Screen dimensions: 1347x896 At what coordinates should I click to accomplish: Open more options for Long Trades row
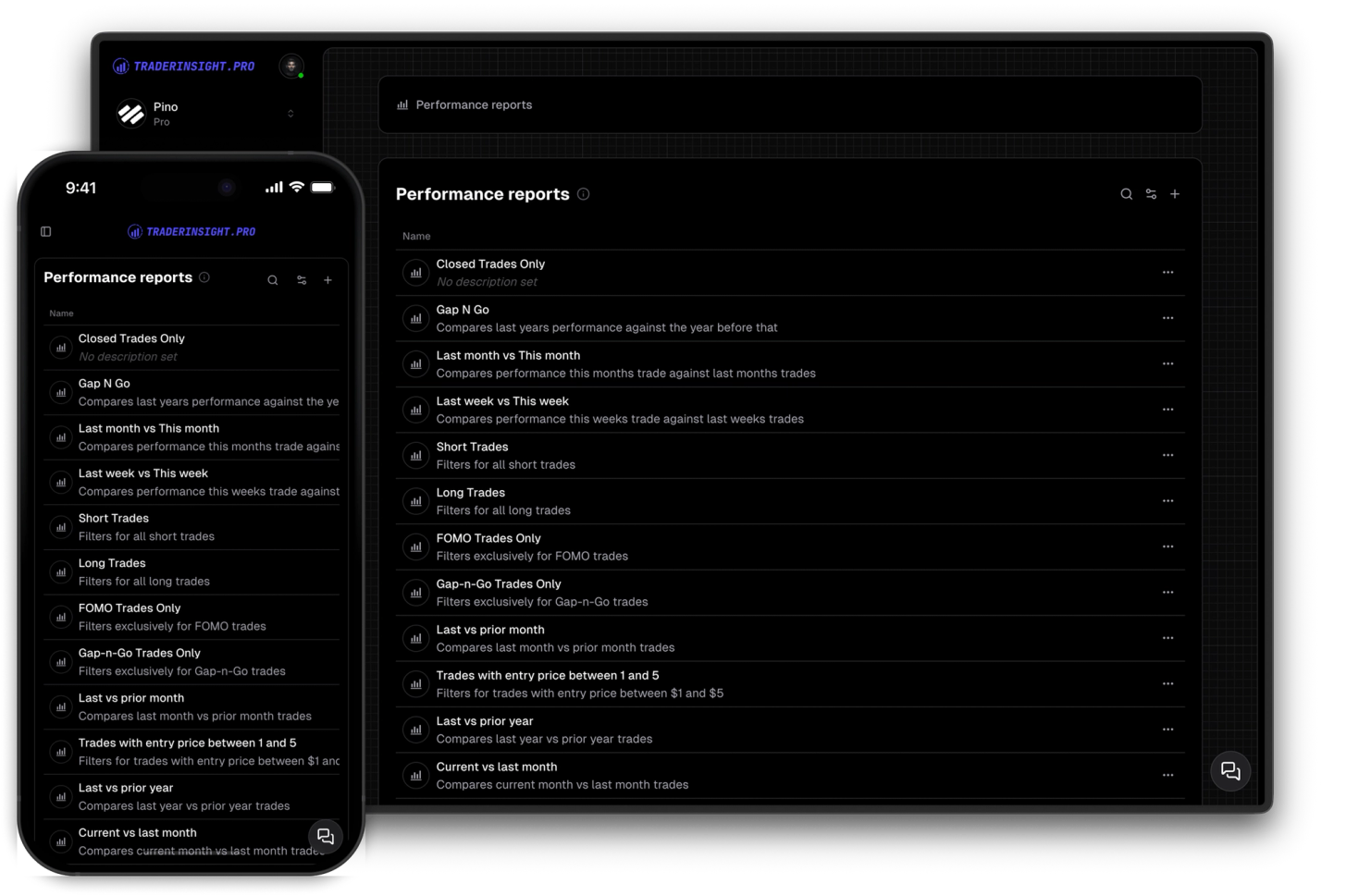(x=1168, y=501)
